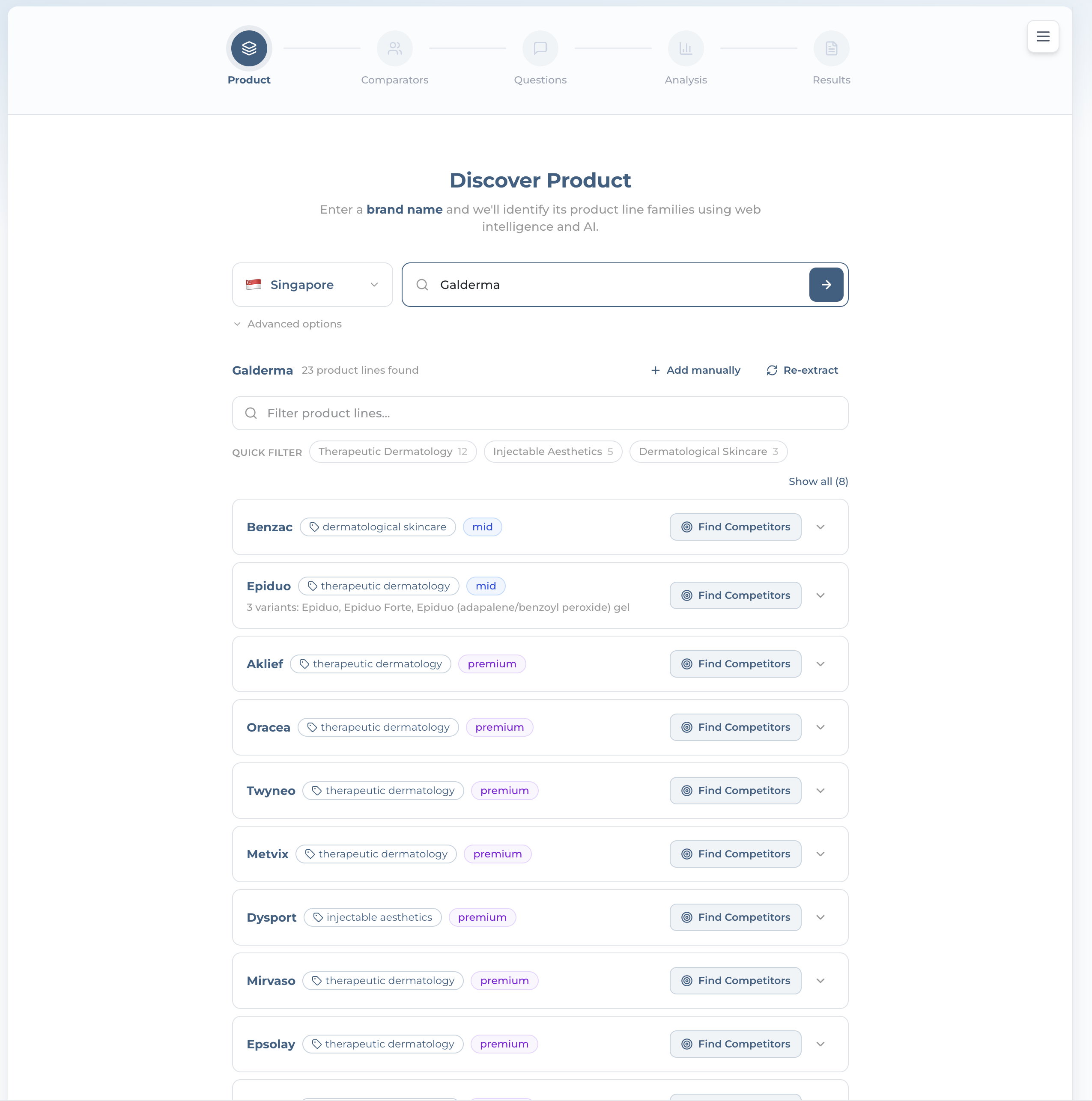The height and width of the screenshot is (1101, 1092).
Task: Click the mid tier badge on Epiduo
Action: (x=486, y=586)
